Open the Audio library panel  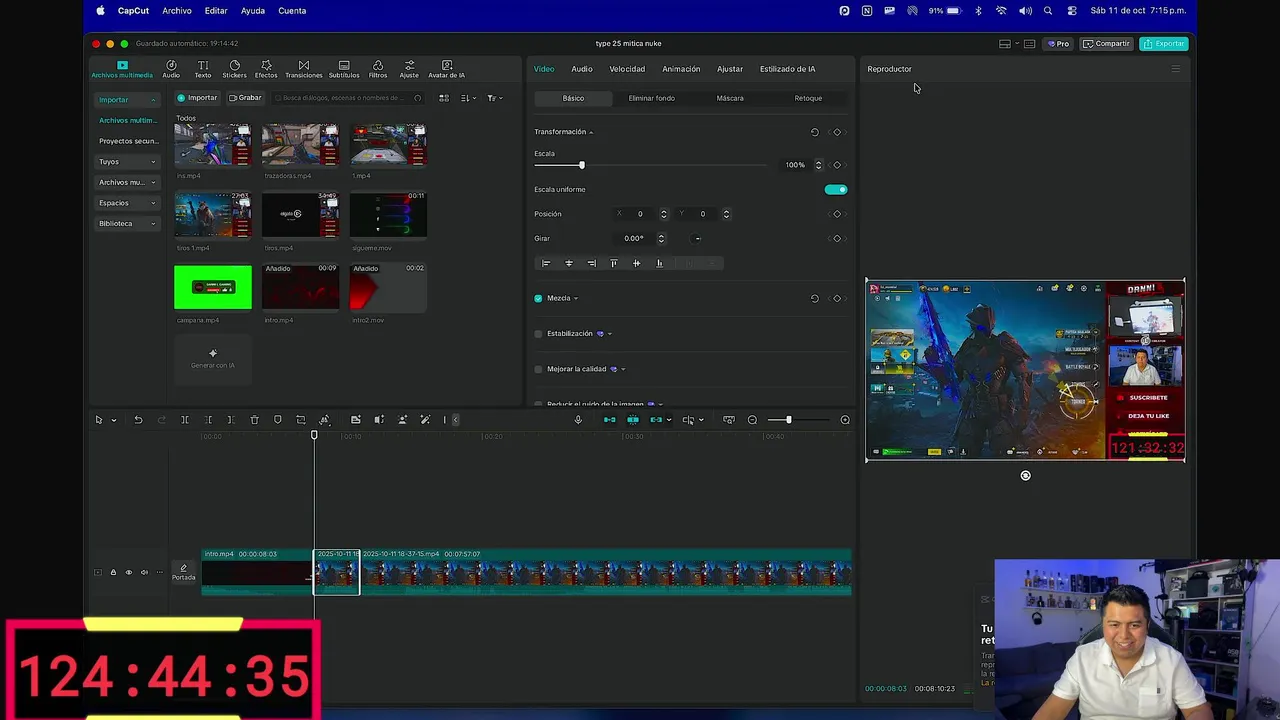click(171, 69)
